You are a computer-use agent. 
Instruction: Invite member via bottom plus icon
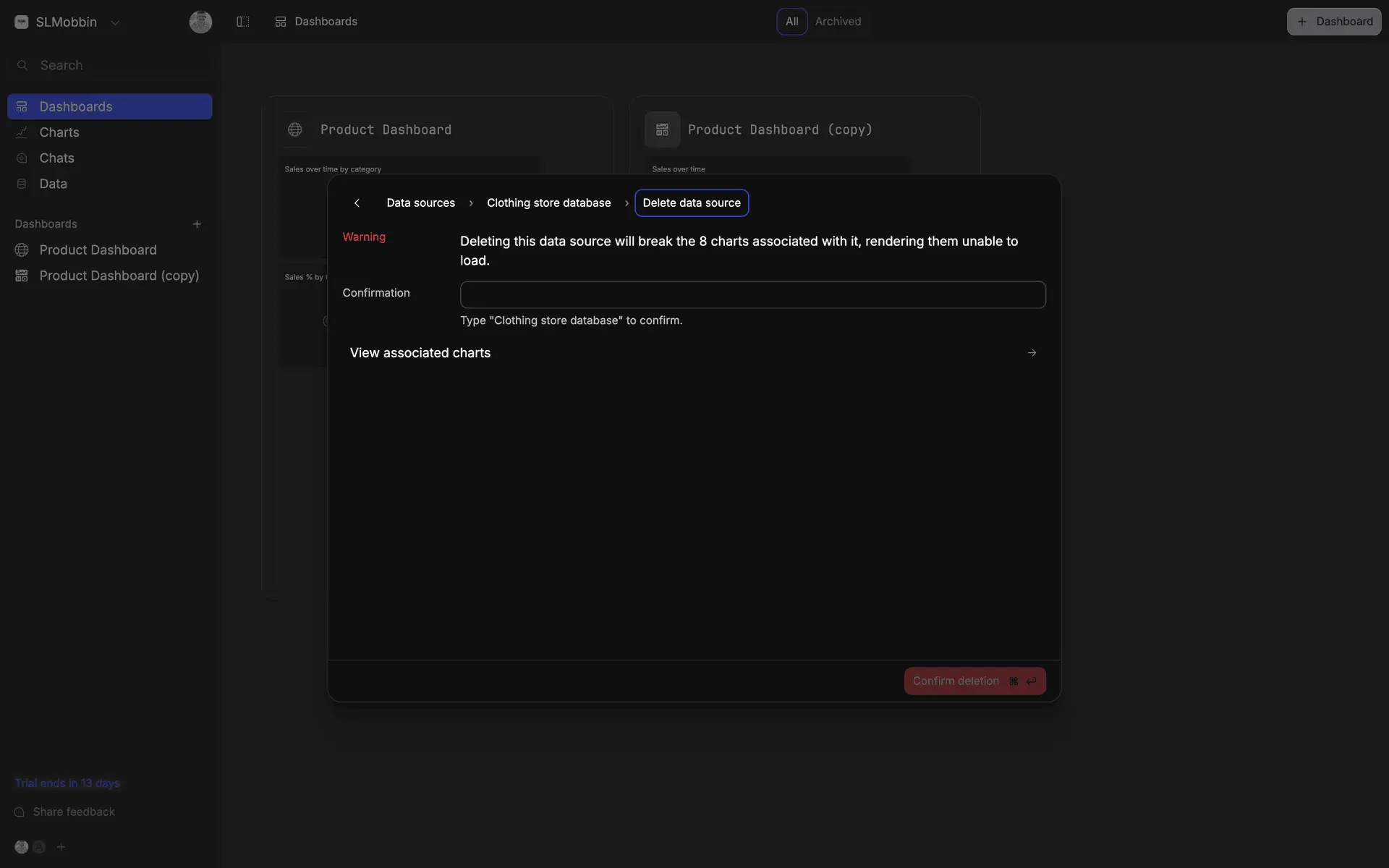pyautogui.click(x=61, y=847)
